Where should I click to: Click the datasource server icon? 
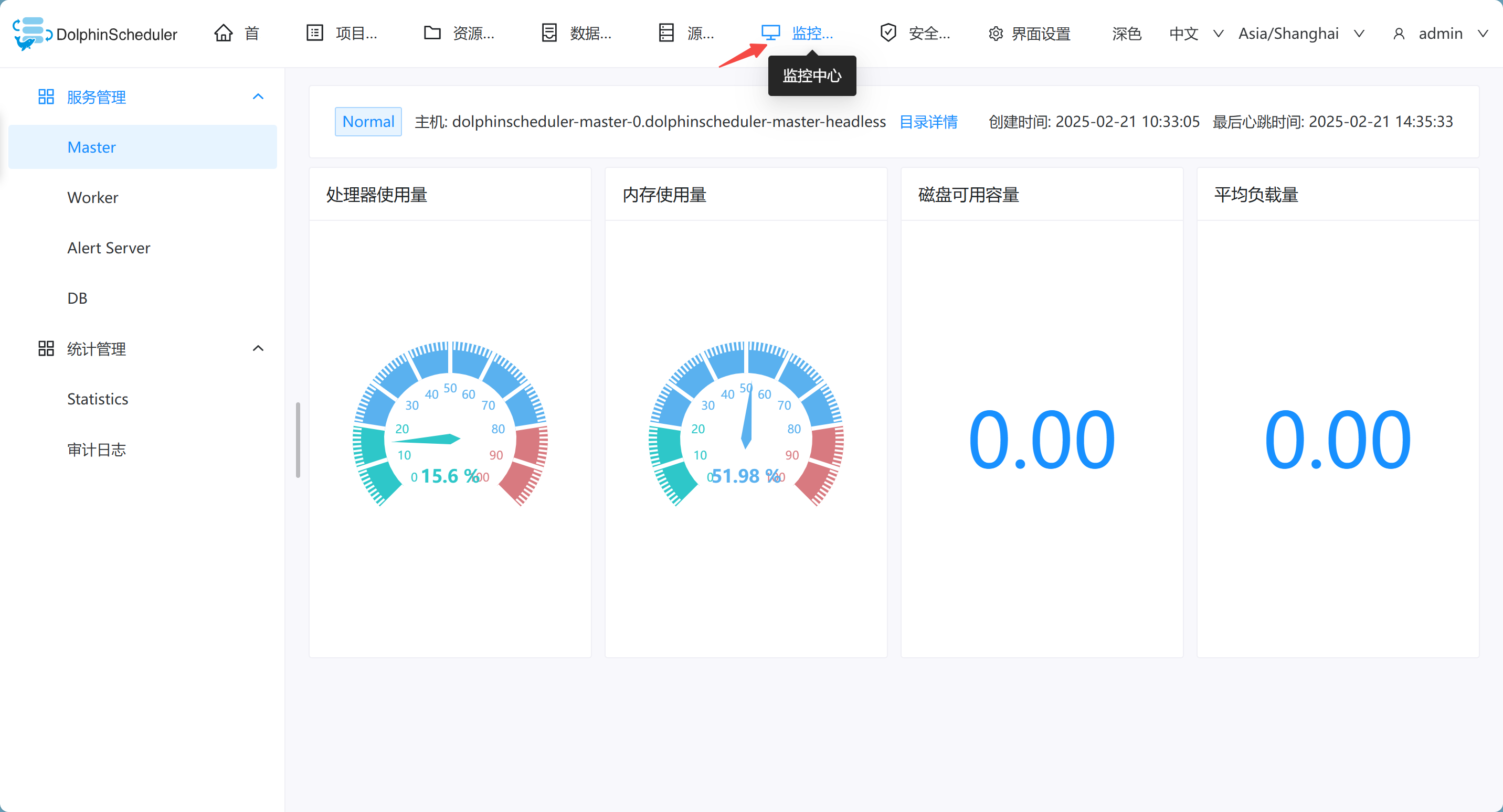[x=666, y=33]
